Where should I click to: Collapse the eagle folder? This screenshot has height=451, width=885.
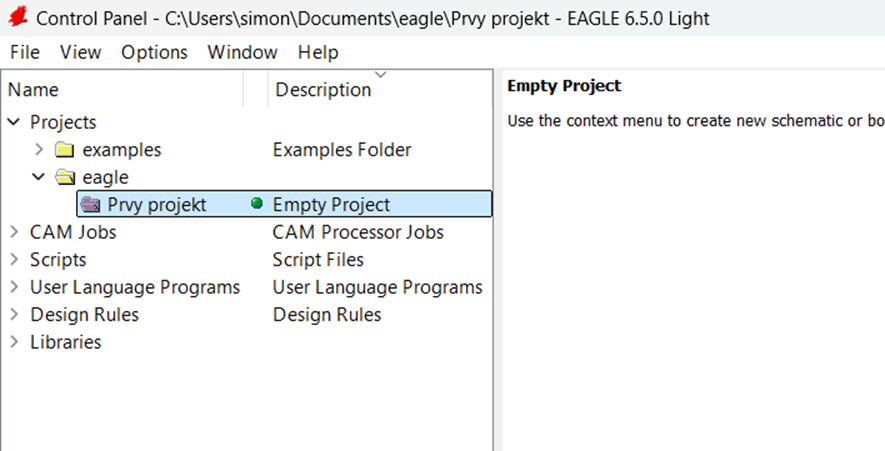(39, 177)
